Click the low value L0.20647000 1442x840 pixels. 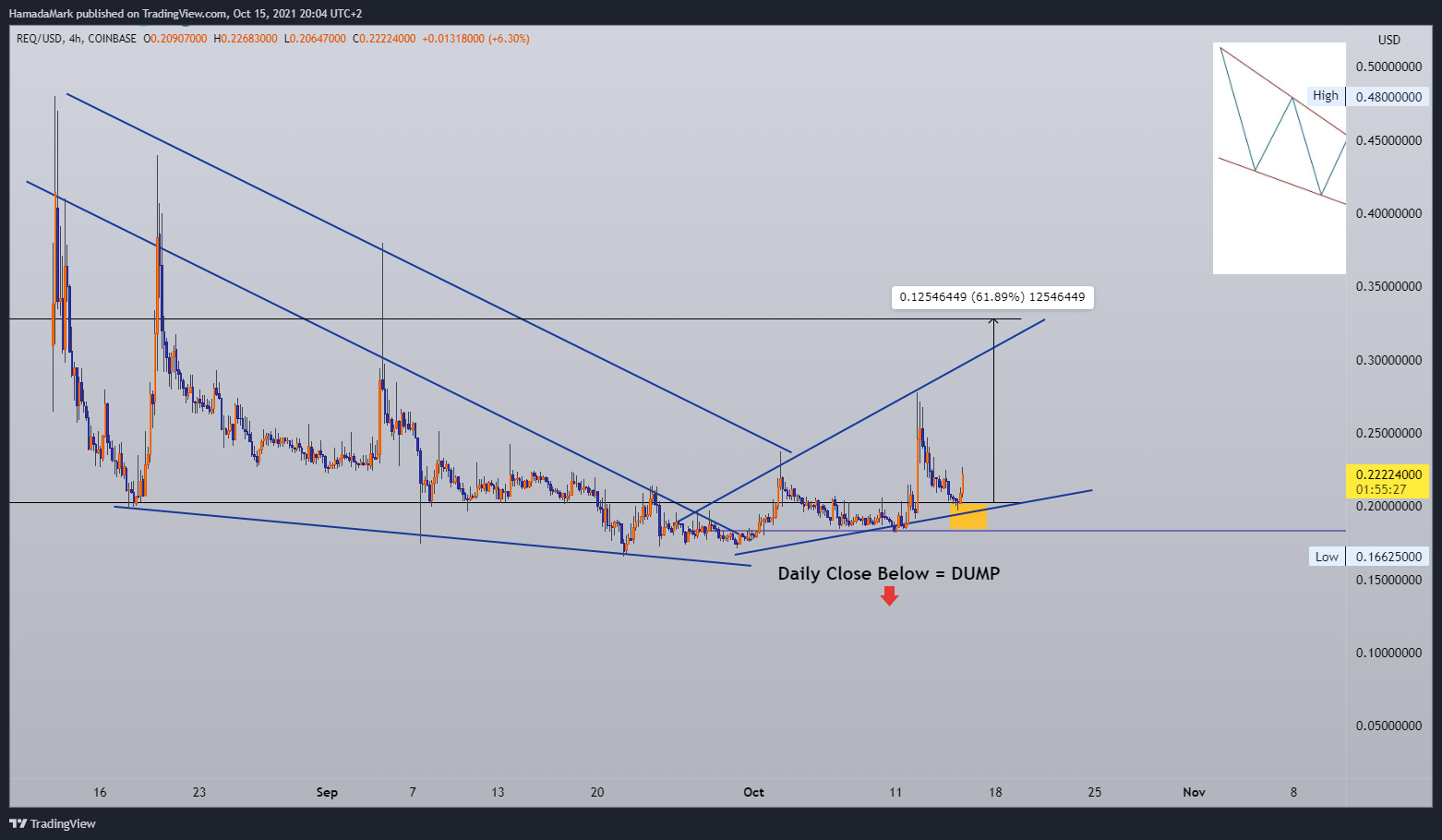pos(315,39)
